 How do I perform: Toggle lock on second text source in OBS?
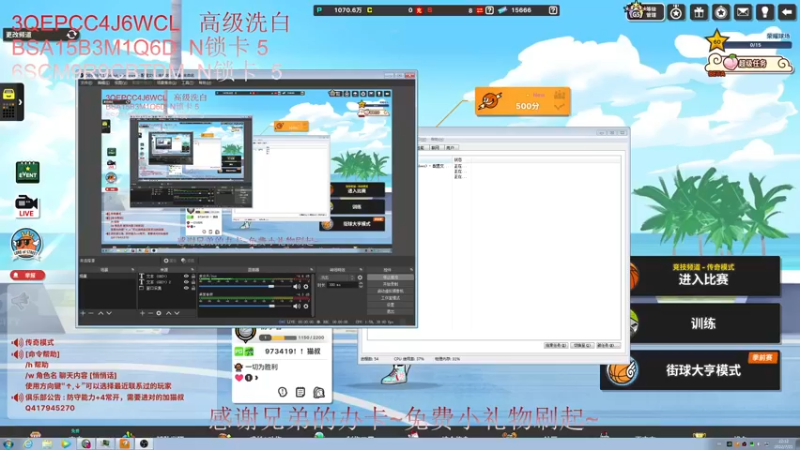click(193, 282)
